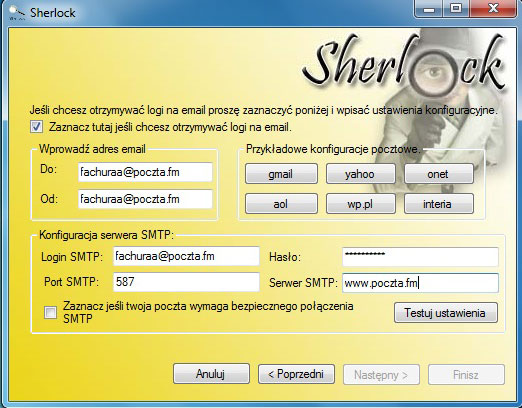The height and width of the screenshot is (408, 522).
Task: Apply the gmail sample configuration
Action: click(281, 174)
